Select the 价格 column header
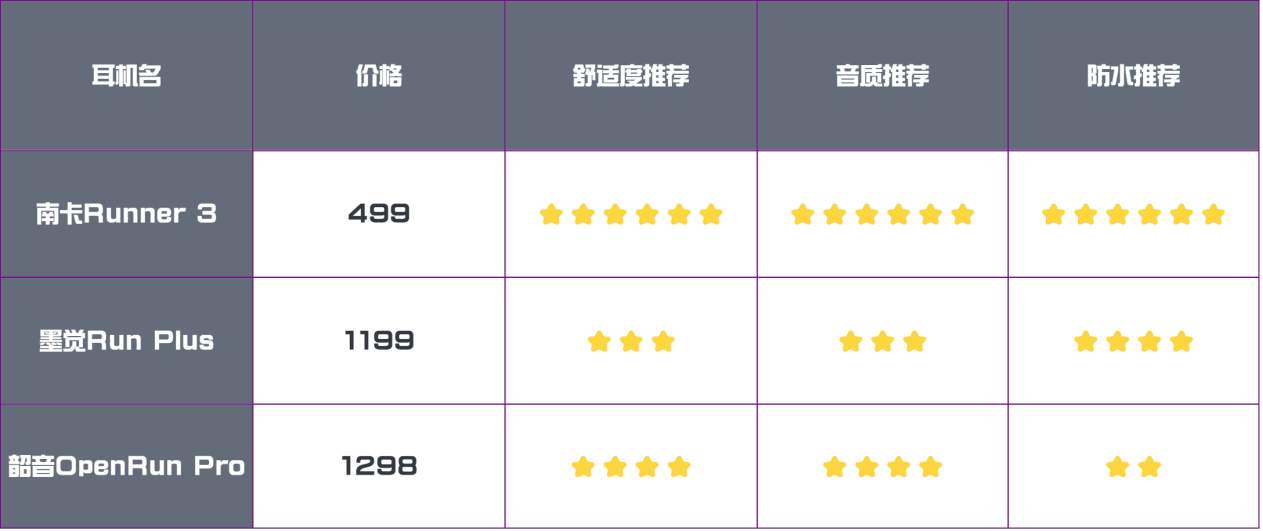 point(379,76)
